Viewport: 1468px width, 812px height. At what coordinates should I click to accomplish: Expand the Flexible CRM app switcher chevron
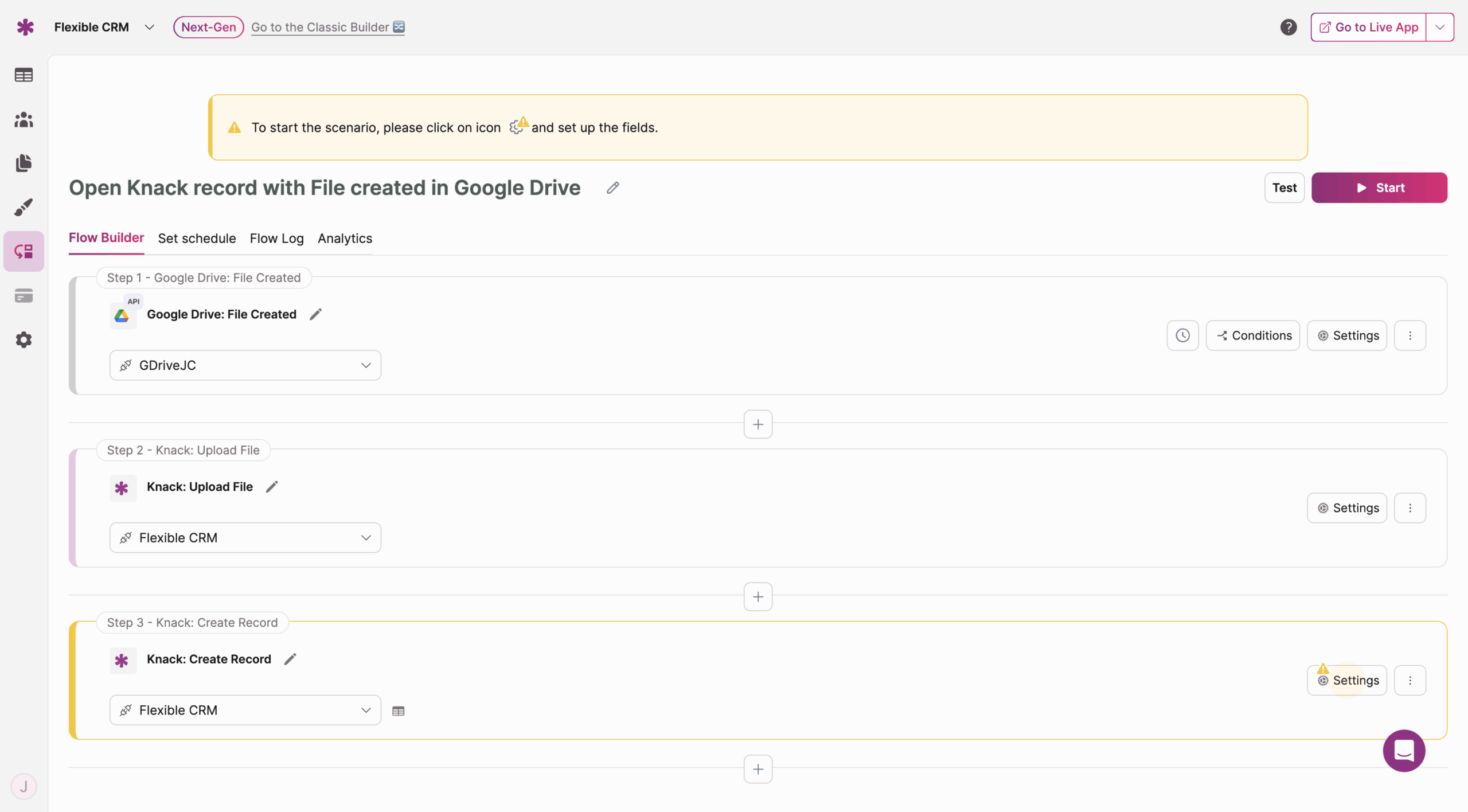coord(149,27)
